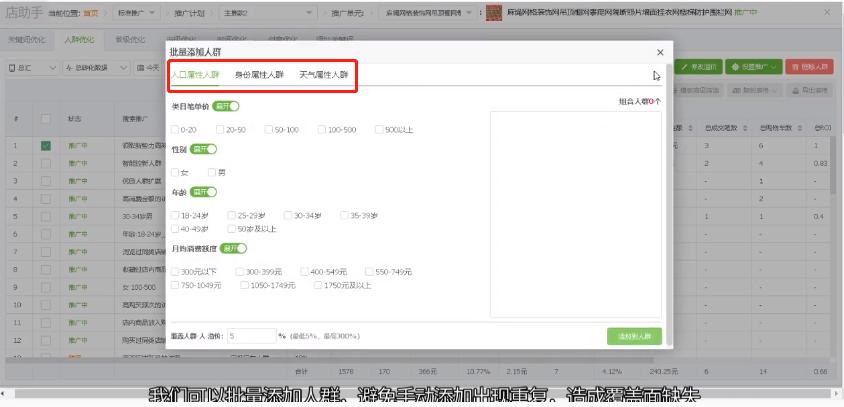Close the 批量添加人群 dialog
Screen dimensions: 844x407
coord(660,52)
